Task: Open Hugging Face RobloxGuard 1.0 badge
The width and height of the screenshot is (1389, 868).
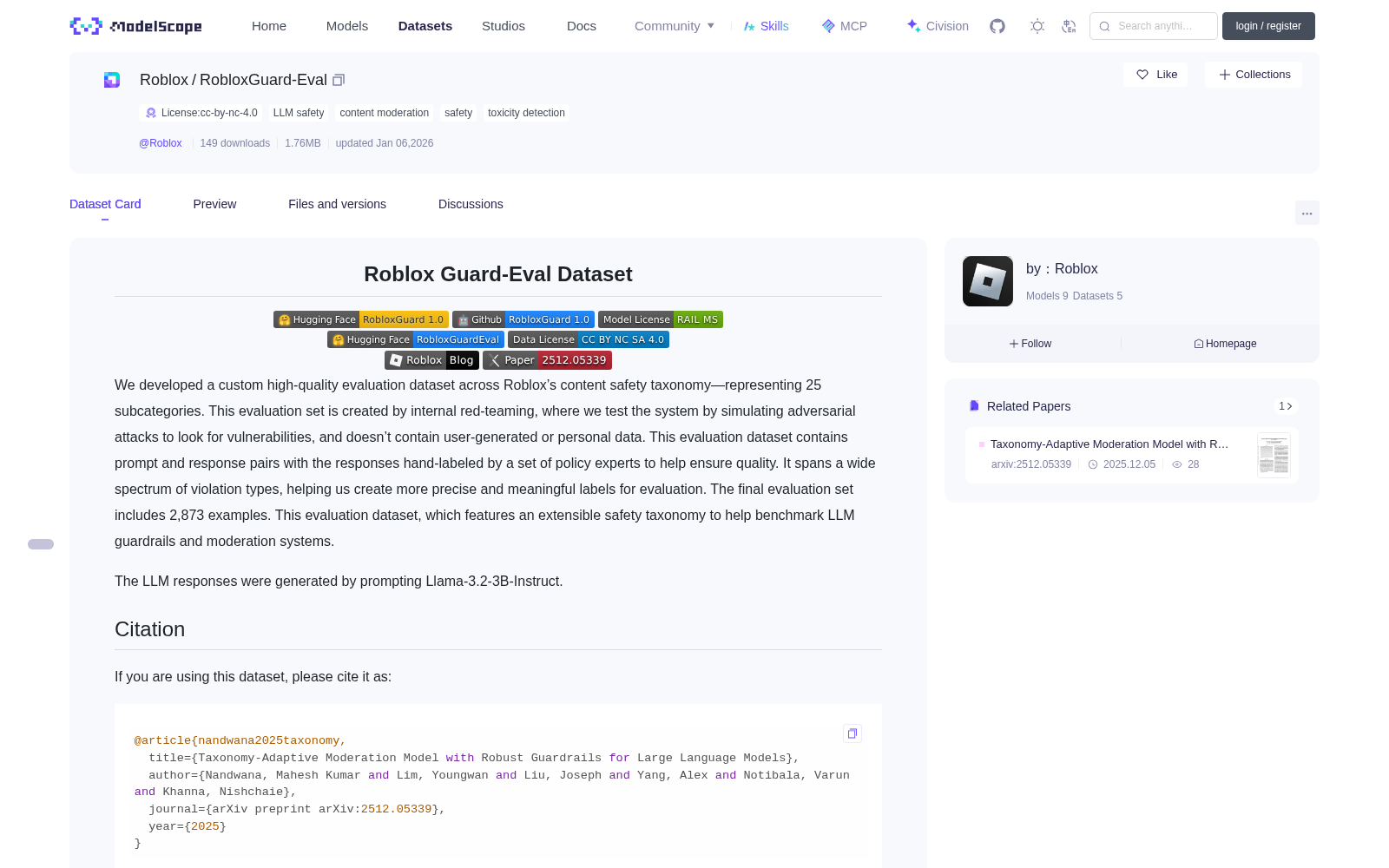Action: [x=361, y=319]
